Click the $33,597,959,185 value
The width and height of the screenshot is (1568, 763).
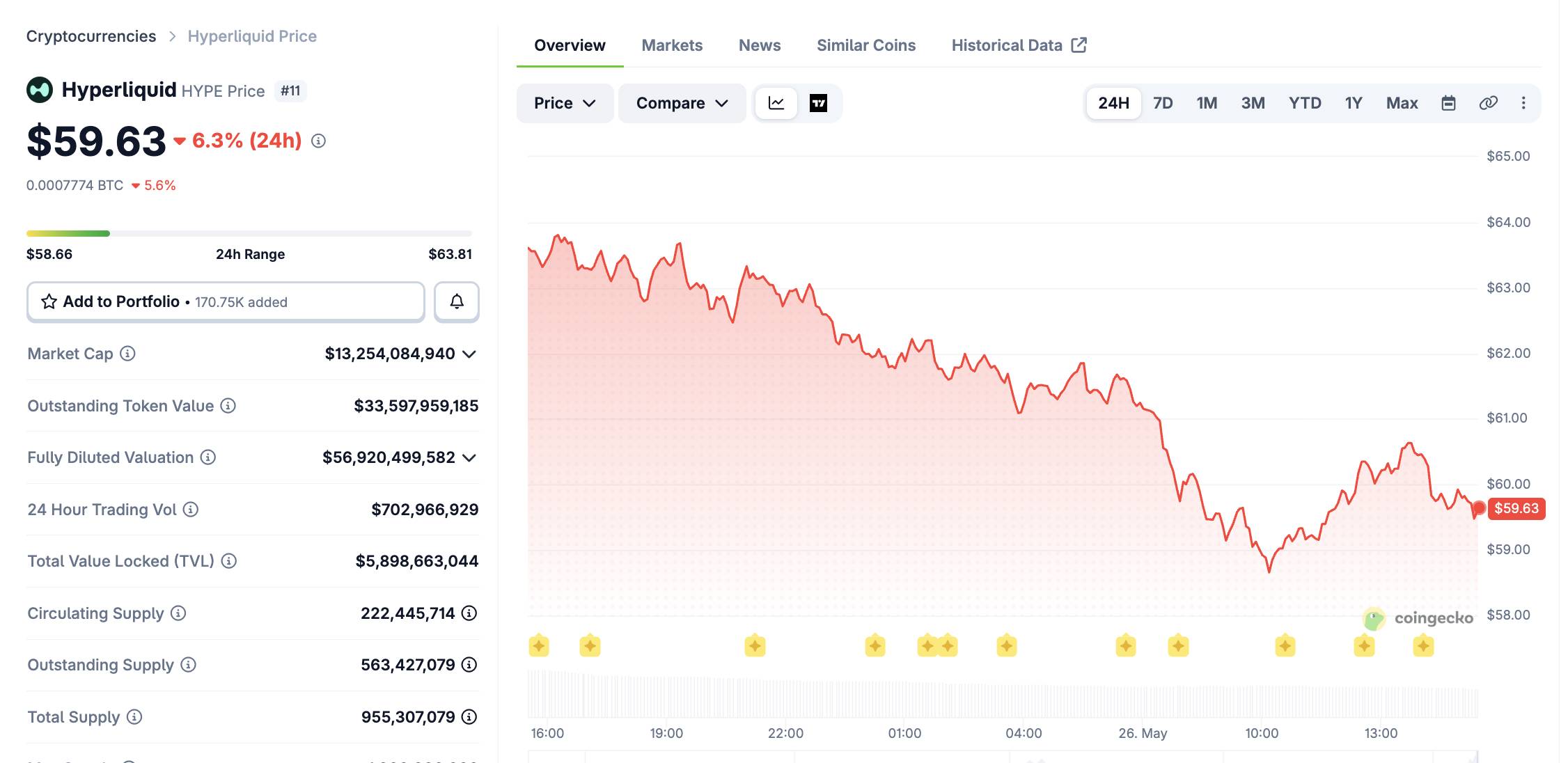pyautogui.click(x=416, y=406)
